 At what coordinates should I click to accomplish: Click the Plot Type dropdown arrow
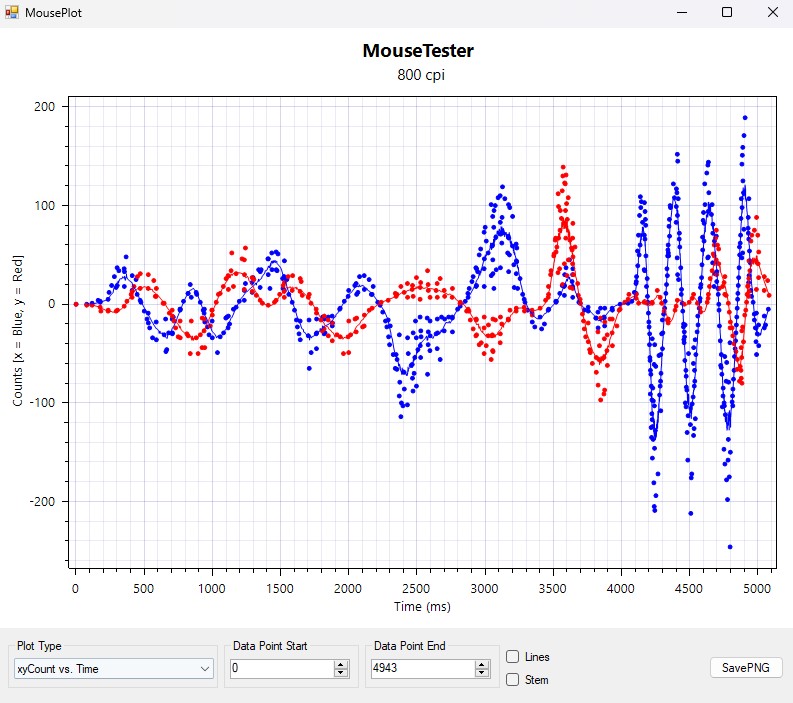[x=205, y=668]
